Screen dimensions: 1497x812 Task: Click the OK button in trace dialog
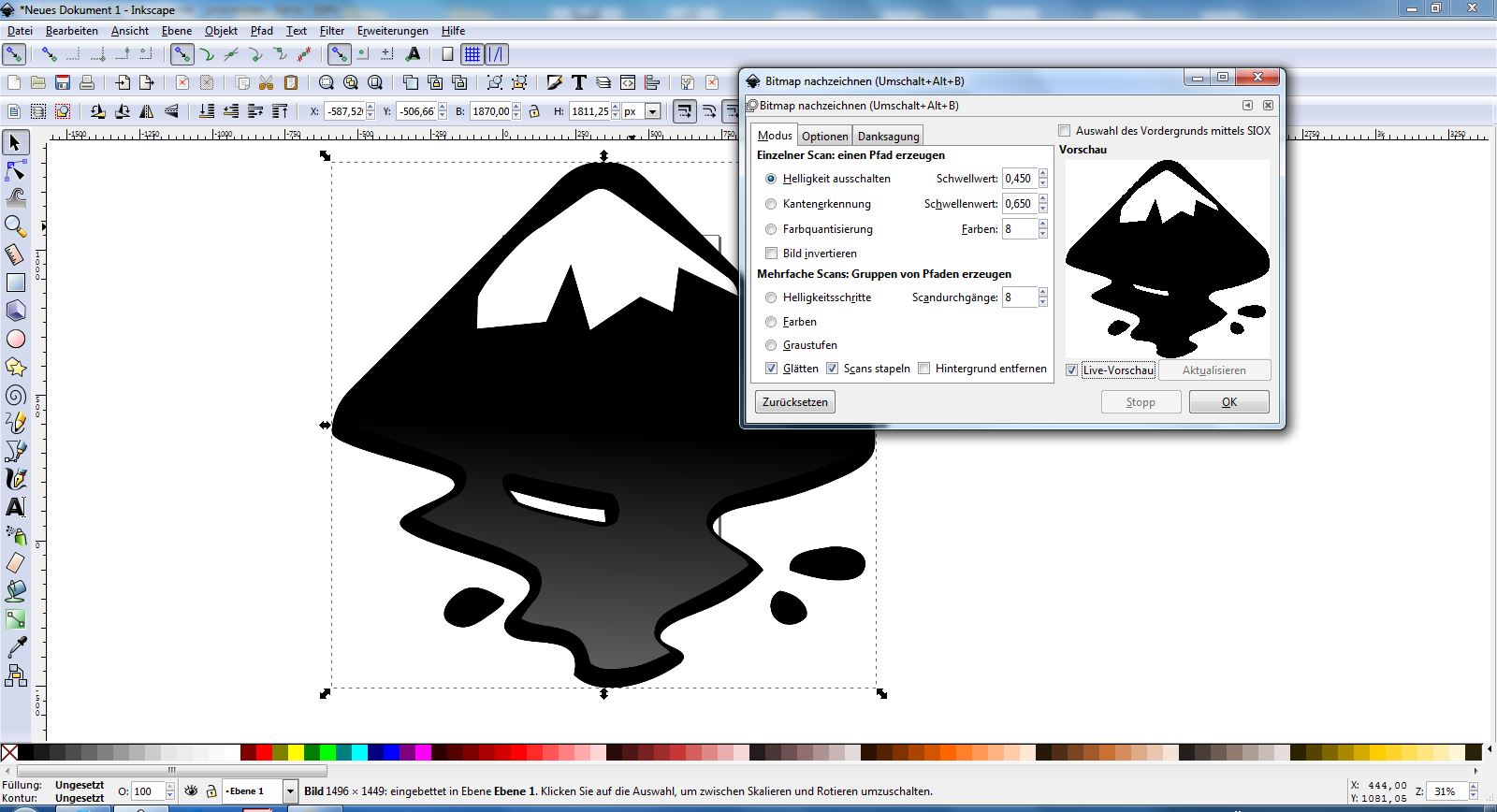tap(1228, 402)
